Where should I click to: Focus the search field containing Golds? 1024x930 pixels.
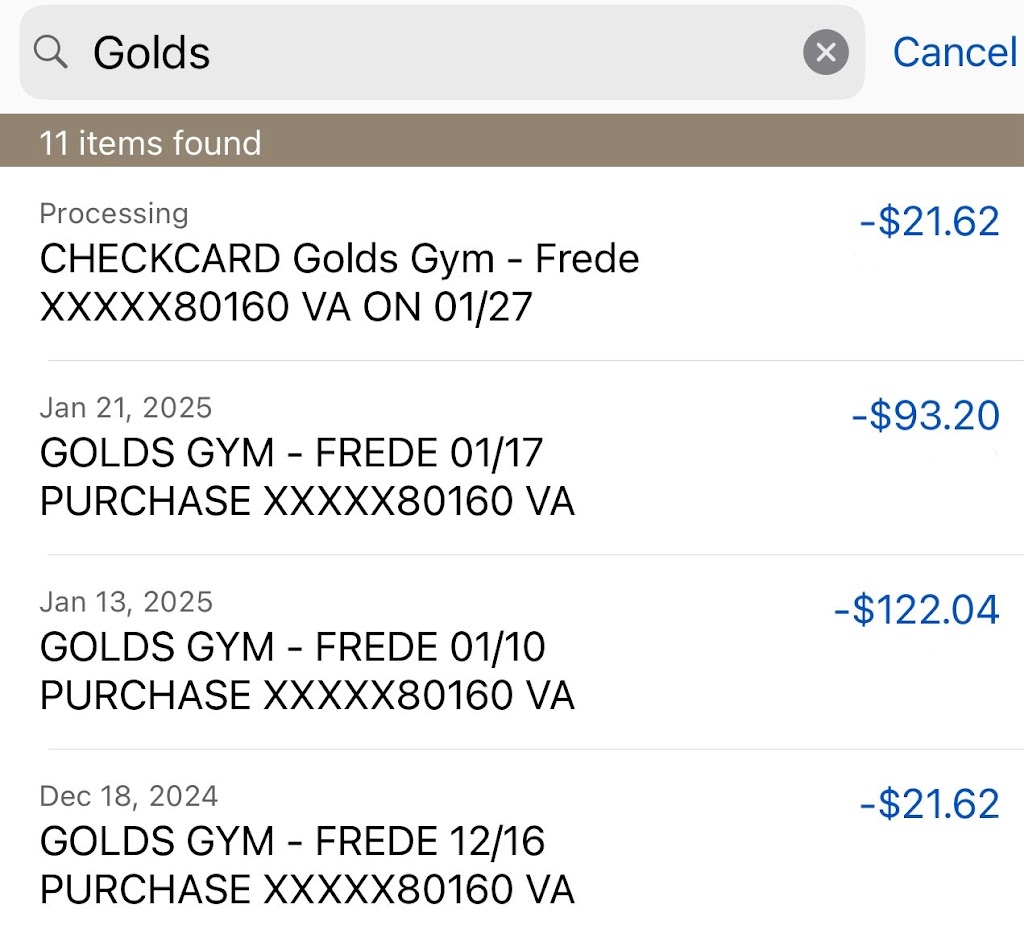(x=440, y=52)
